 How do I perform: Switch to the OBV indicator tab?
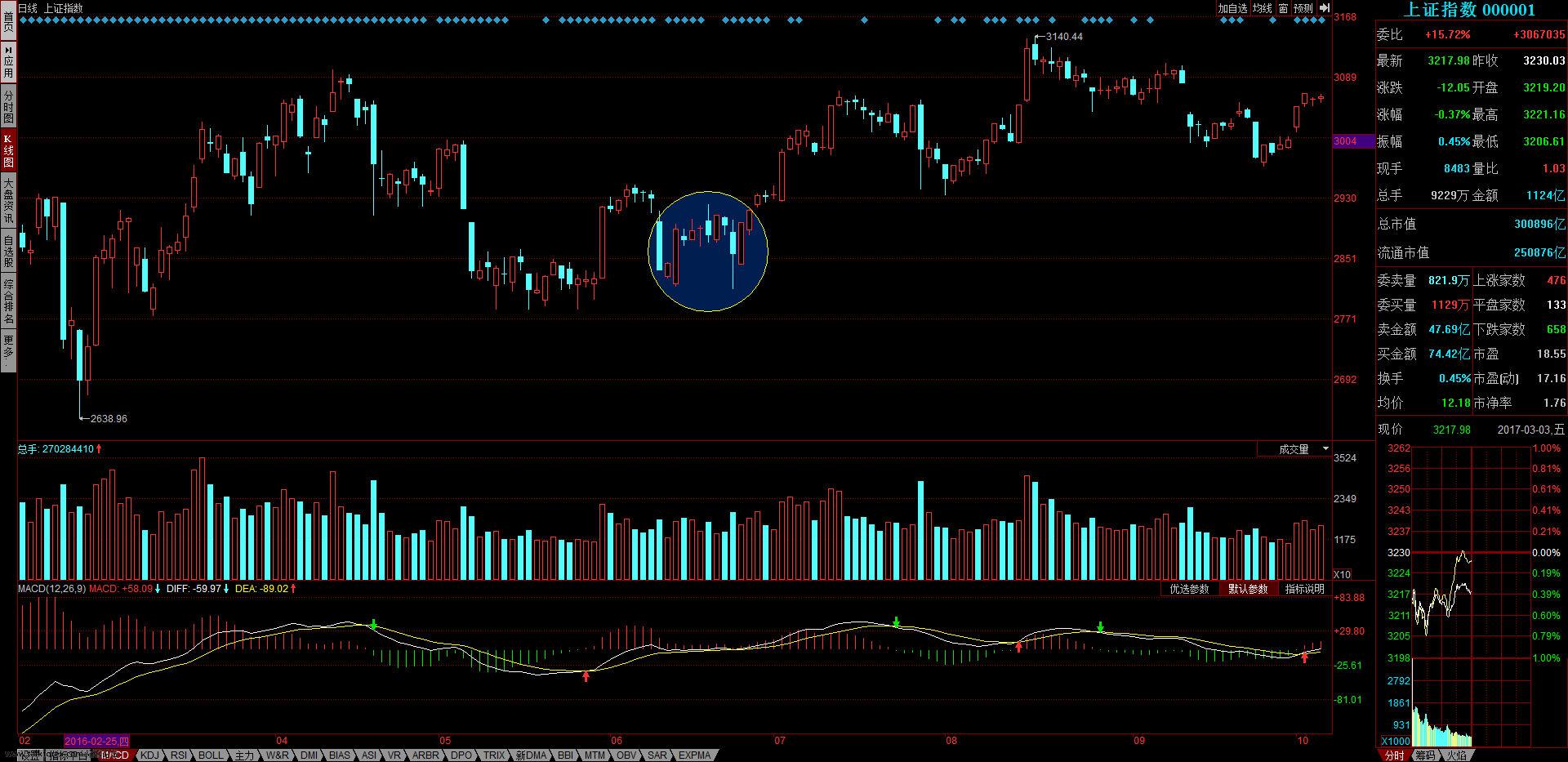626,755
